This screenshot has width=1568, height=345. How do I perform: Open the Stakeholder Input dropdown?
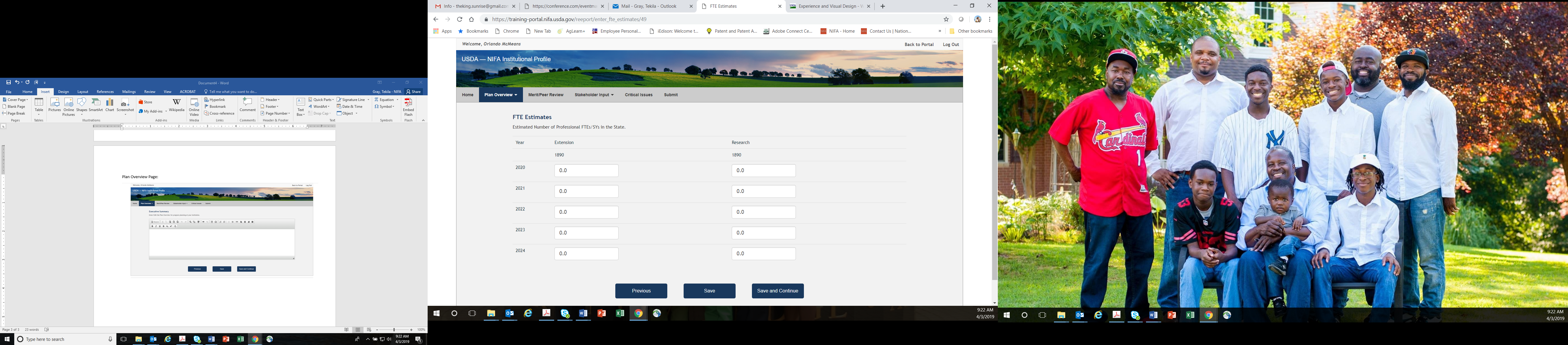point(593,95)
